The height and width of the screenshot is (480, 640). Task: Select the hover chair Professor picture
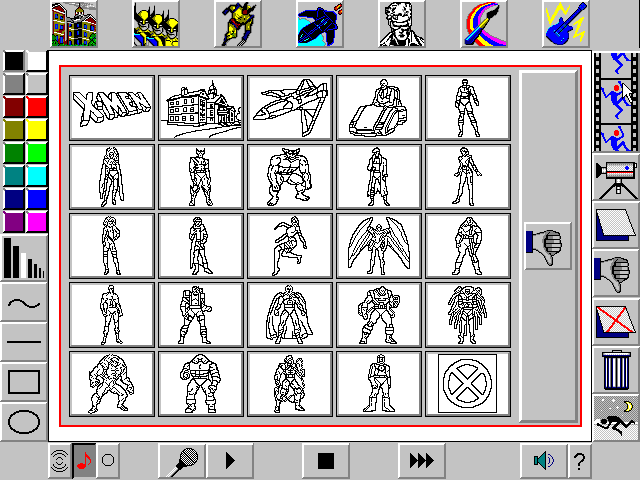pyautogui.click(x=379, y=108)
